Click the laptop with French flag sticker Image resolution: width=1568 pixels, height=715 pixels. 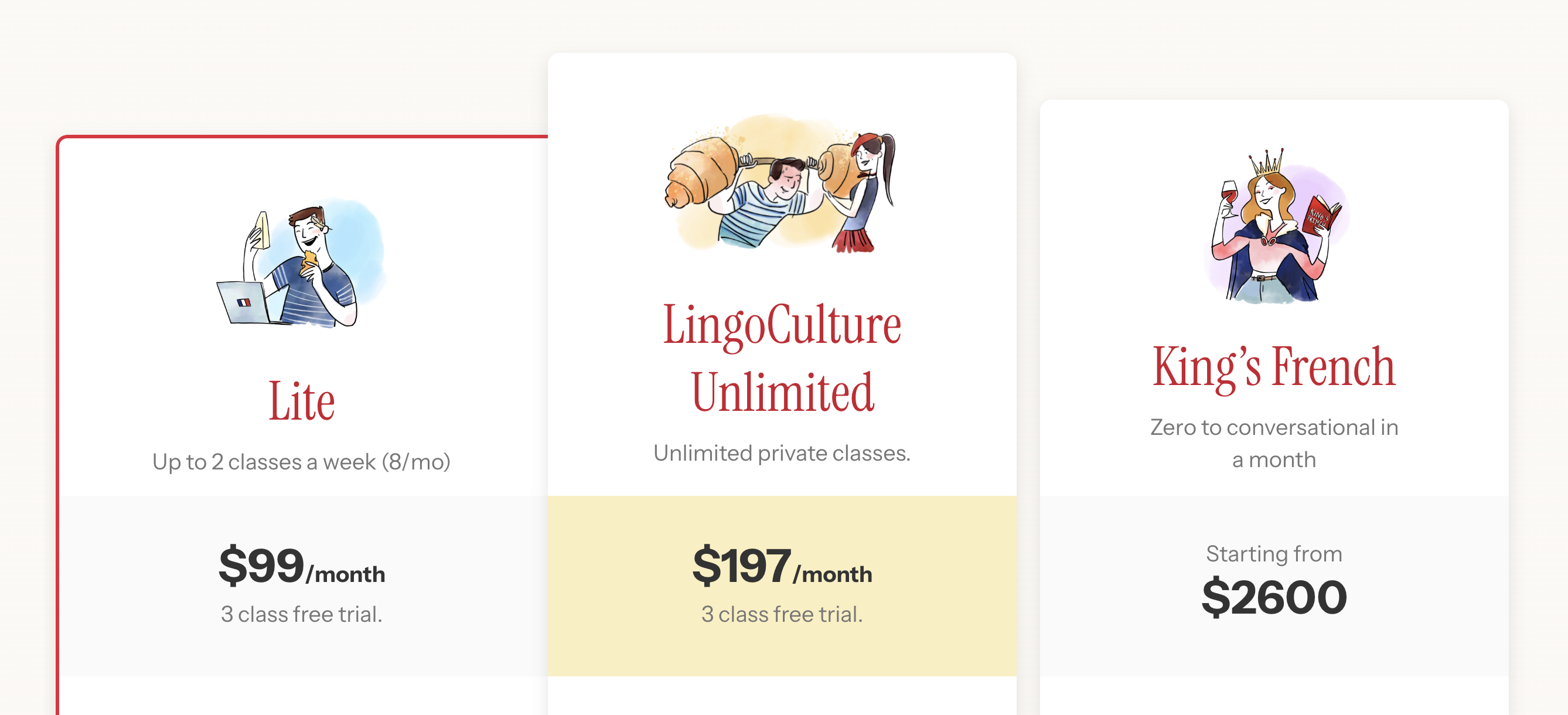point(244,302)
